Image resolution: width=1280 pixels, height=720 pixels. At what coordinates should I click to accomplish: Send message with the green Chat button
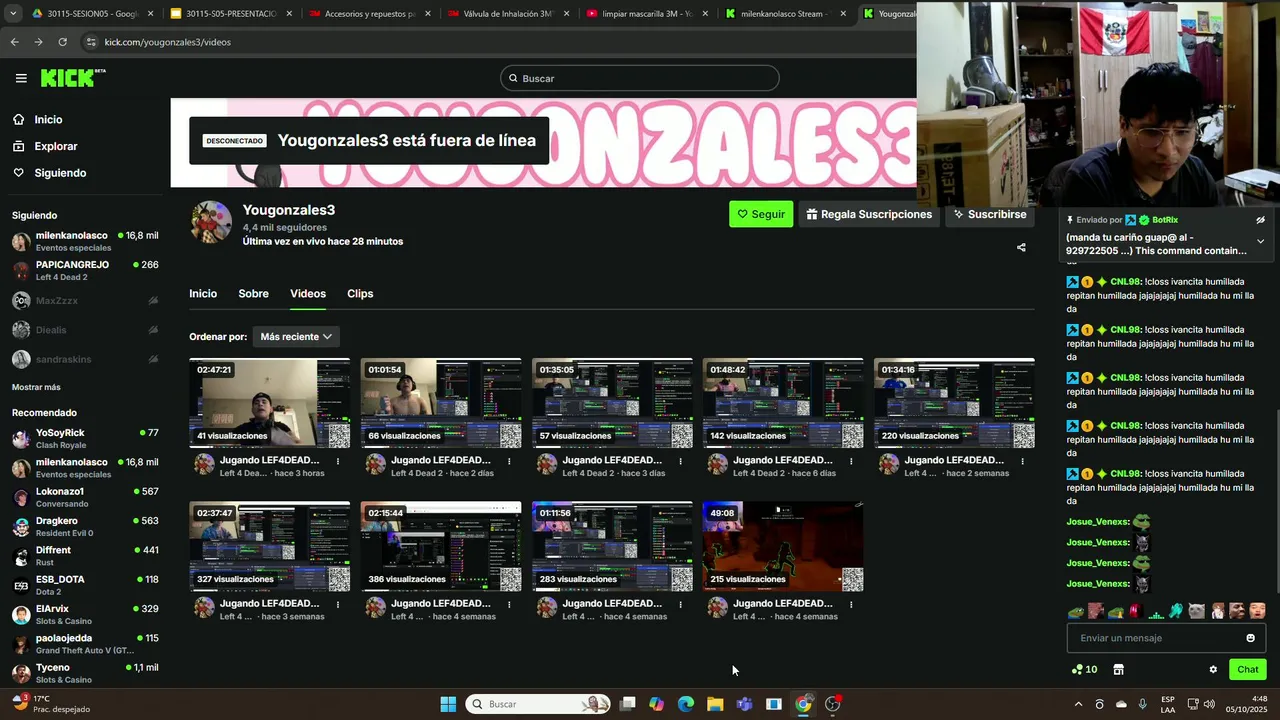[x=1248, y=670]
